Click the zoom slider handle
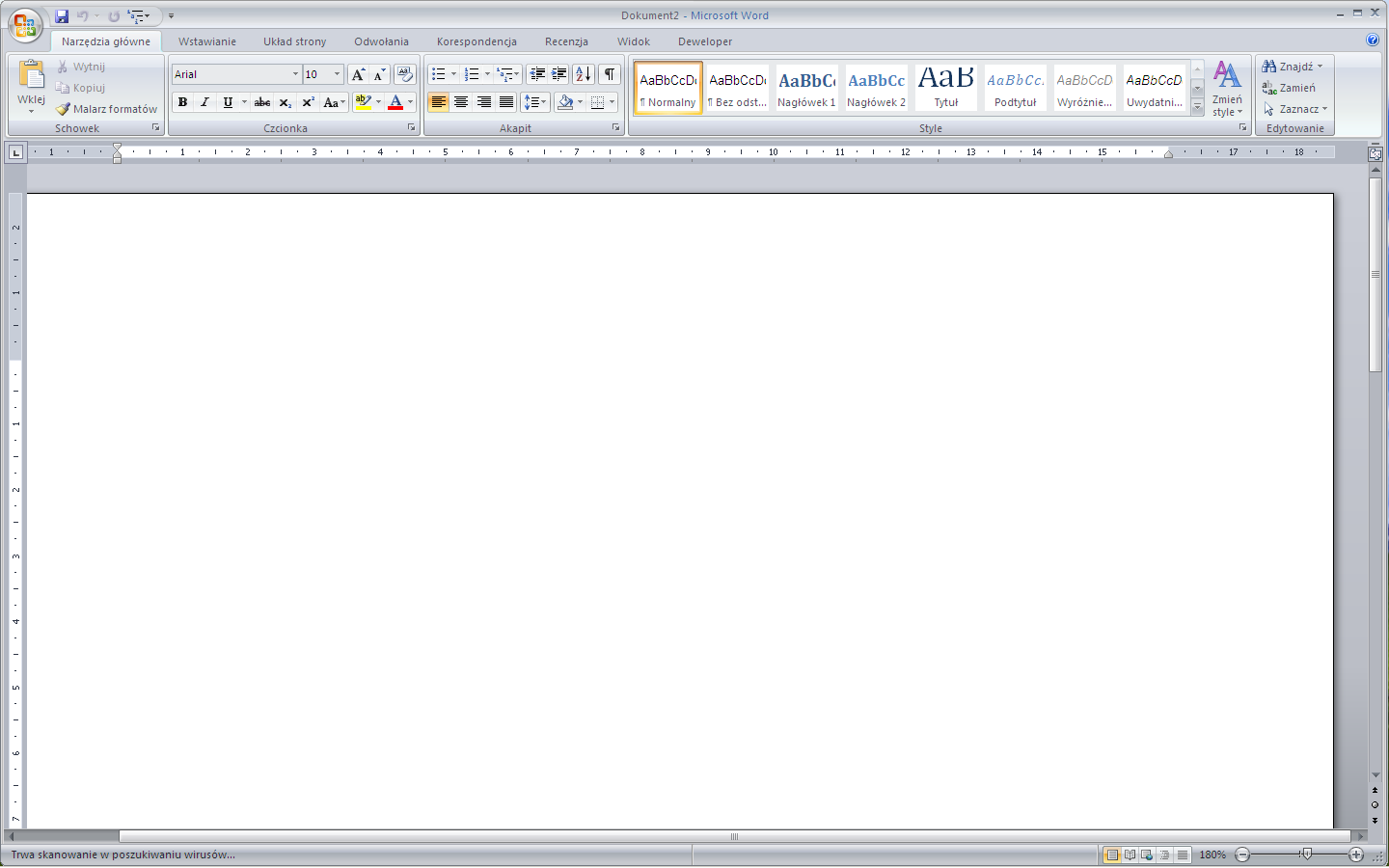Viewport: 1389px width, 868px height. point(1306,854)
